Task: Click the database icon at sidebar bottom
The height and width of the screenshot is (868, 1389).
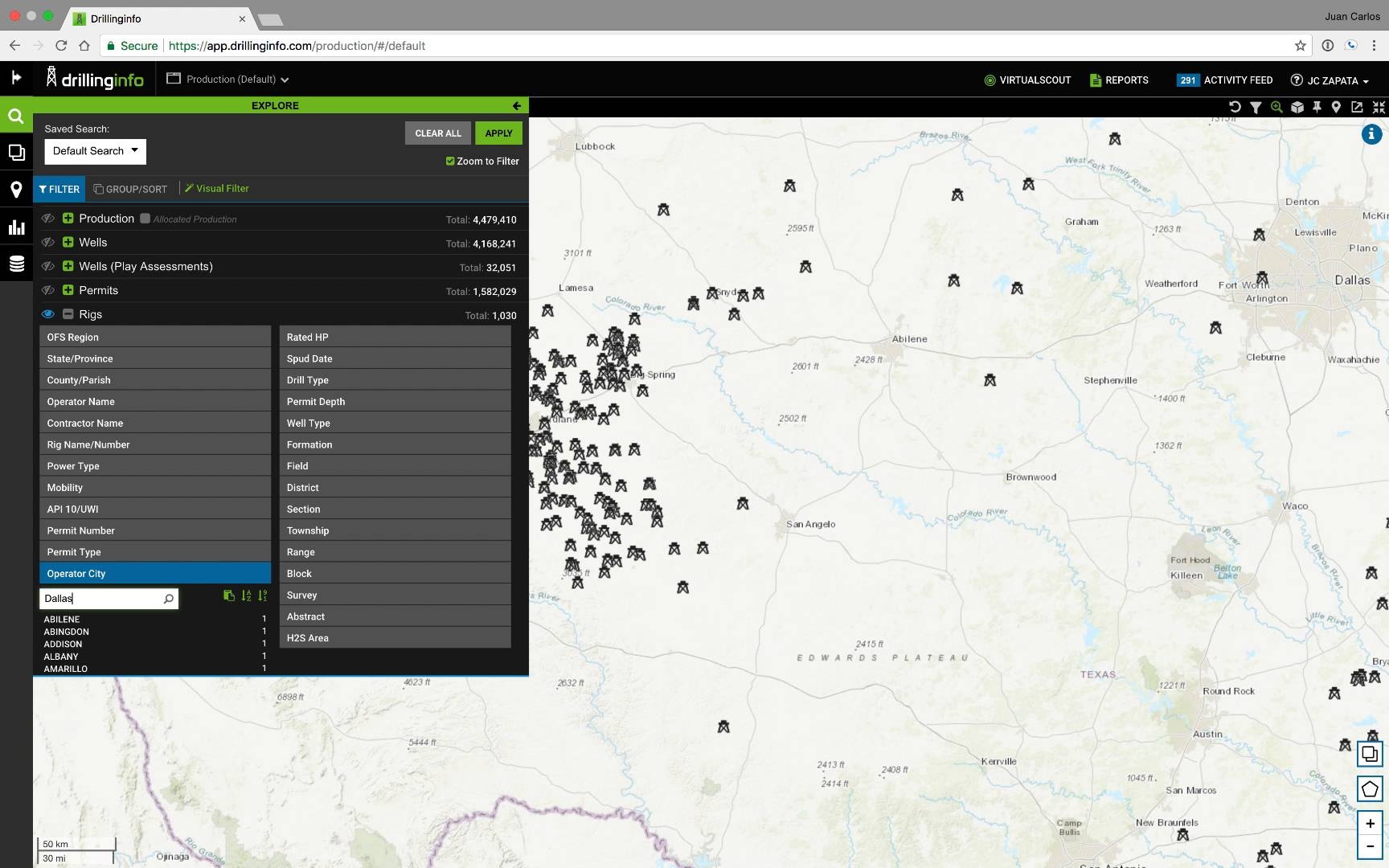Action: coord(16,263)
